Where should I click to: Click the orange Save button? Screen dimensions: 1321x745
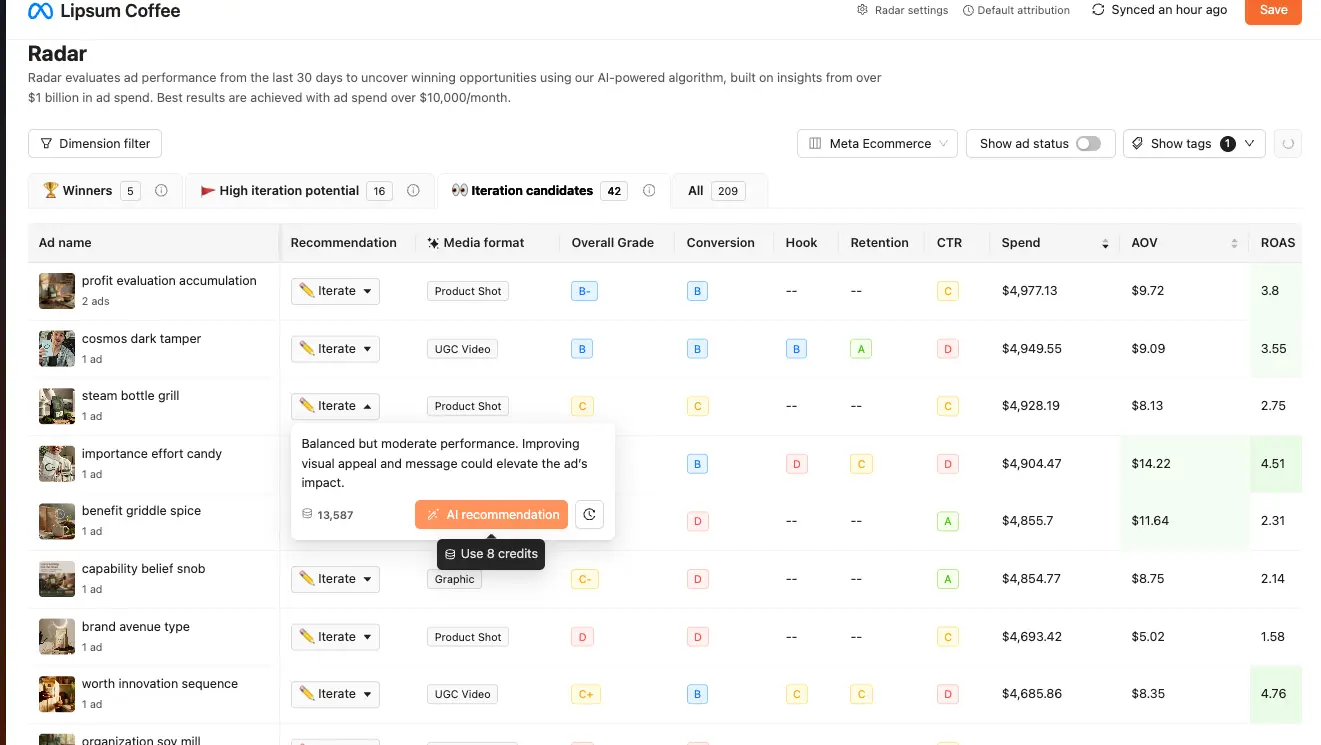click(x=1272, y=10)
